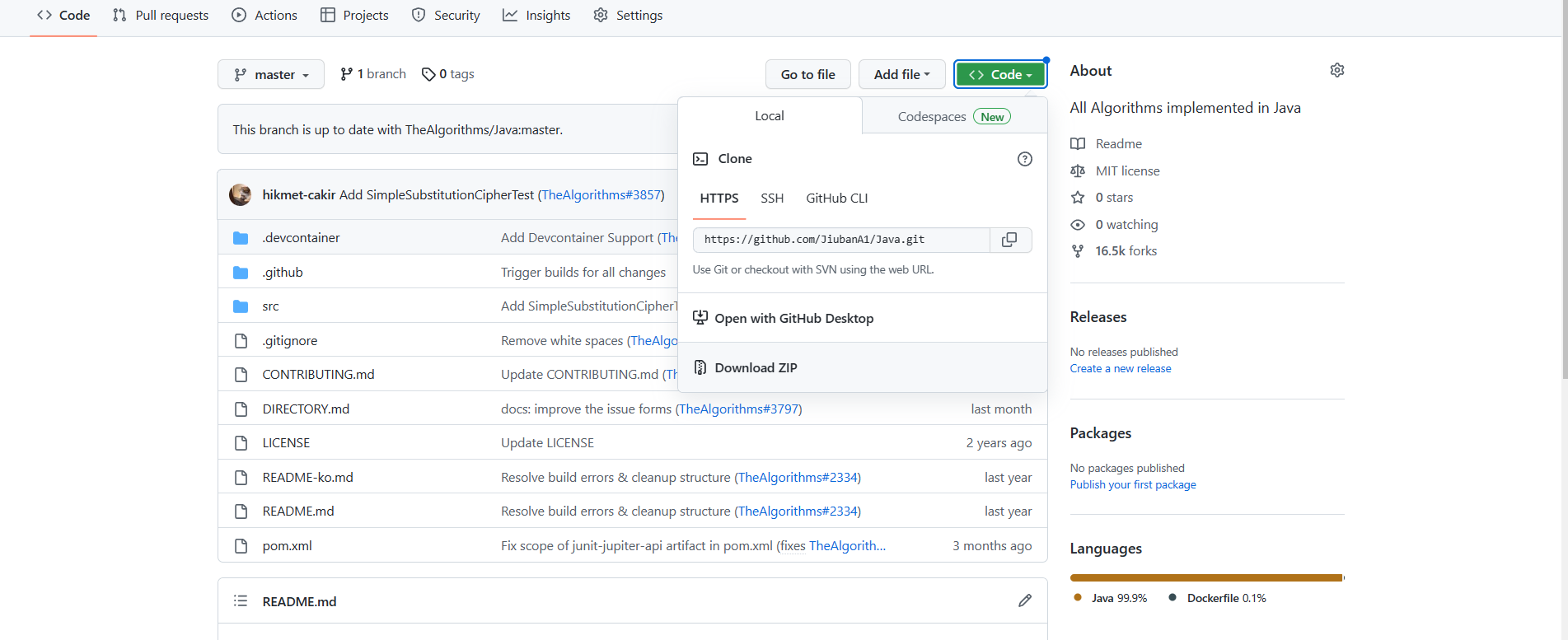The image size is (1568, 640).
Task: Open the pom.xml file name
Action: coord(287,546)
